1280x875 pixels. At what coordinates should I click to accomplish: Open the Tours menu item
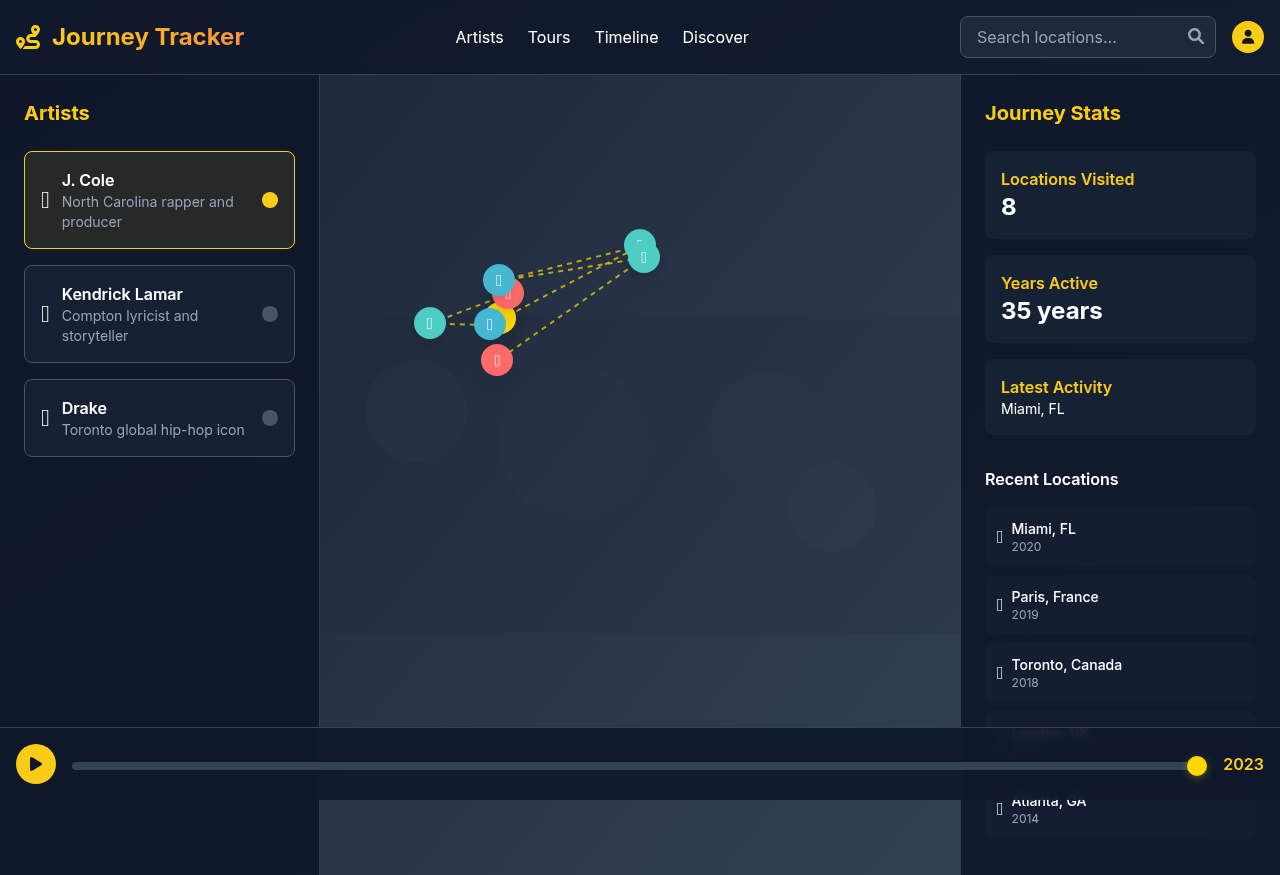(x=549, y=37)
